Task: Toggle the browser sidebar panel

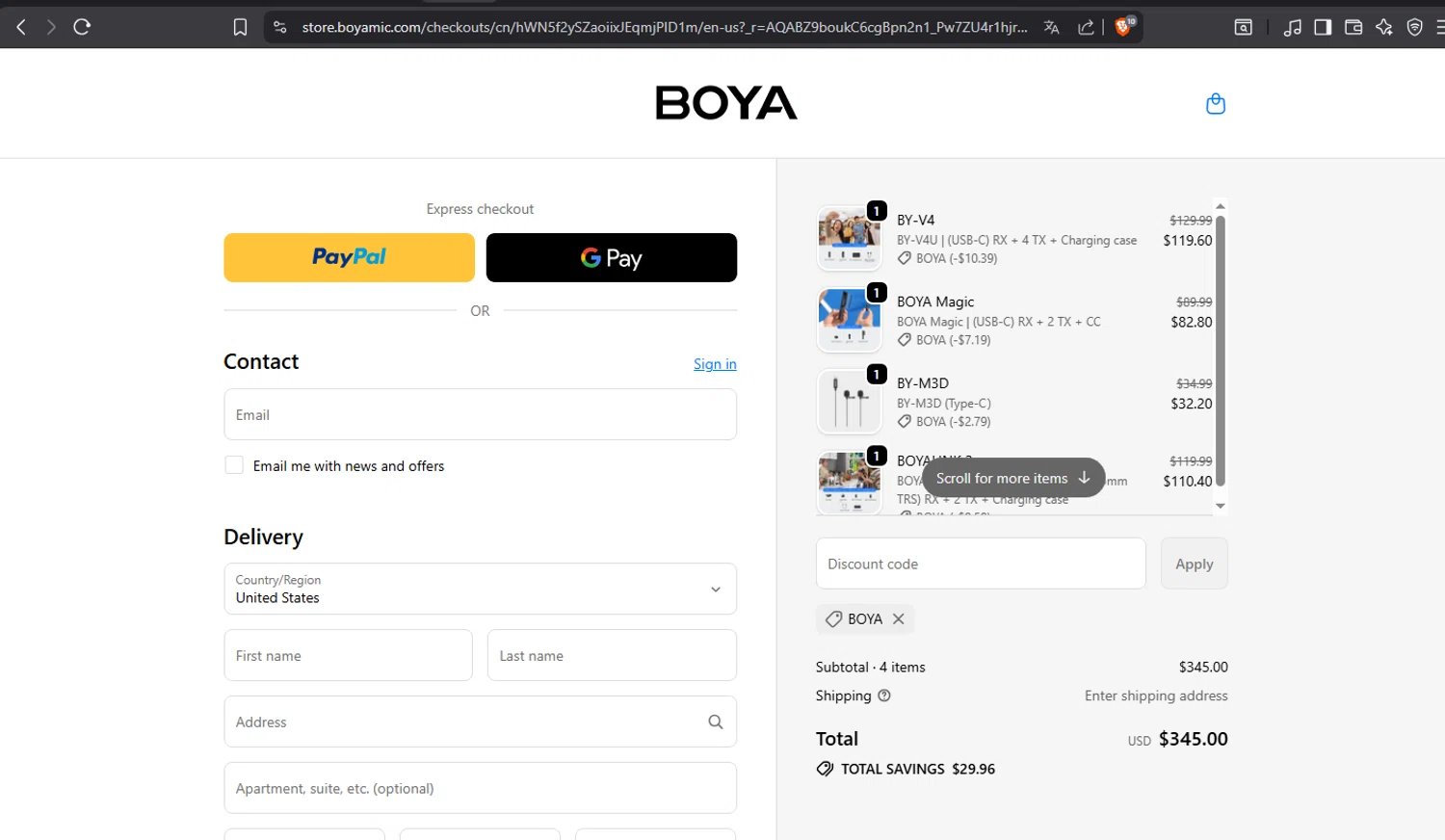Action: [1323, 27]
